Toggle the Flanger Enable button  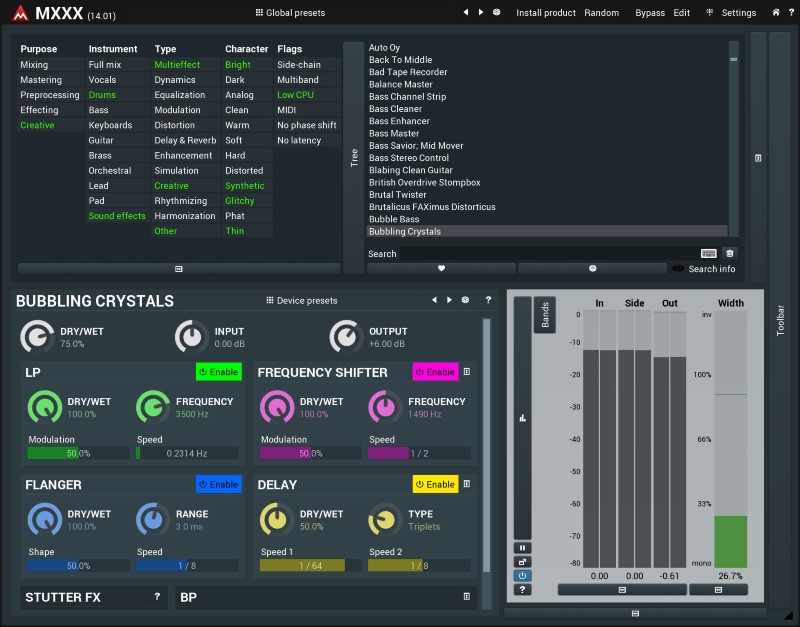(218, 484)
